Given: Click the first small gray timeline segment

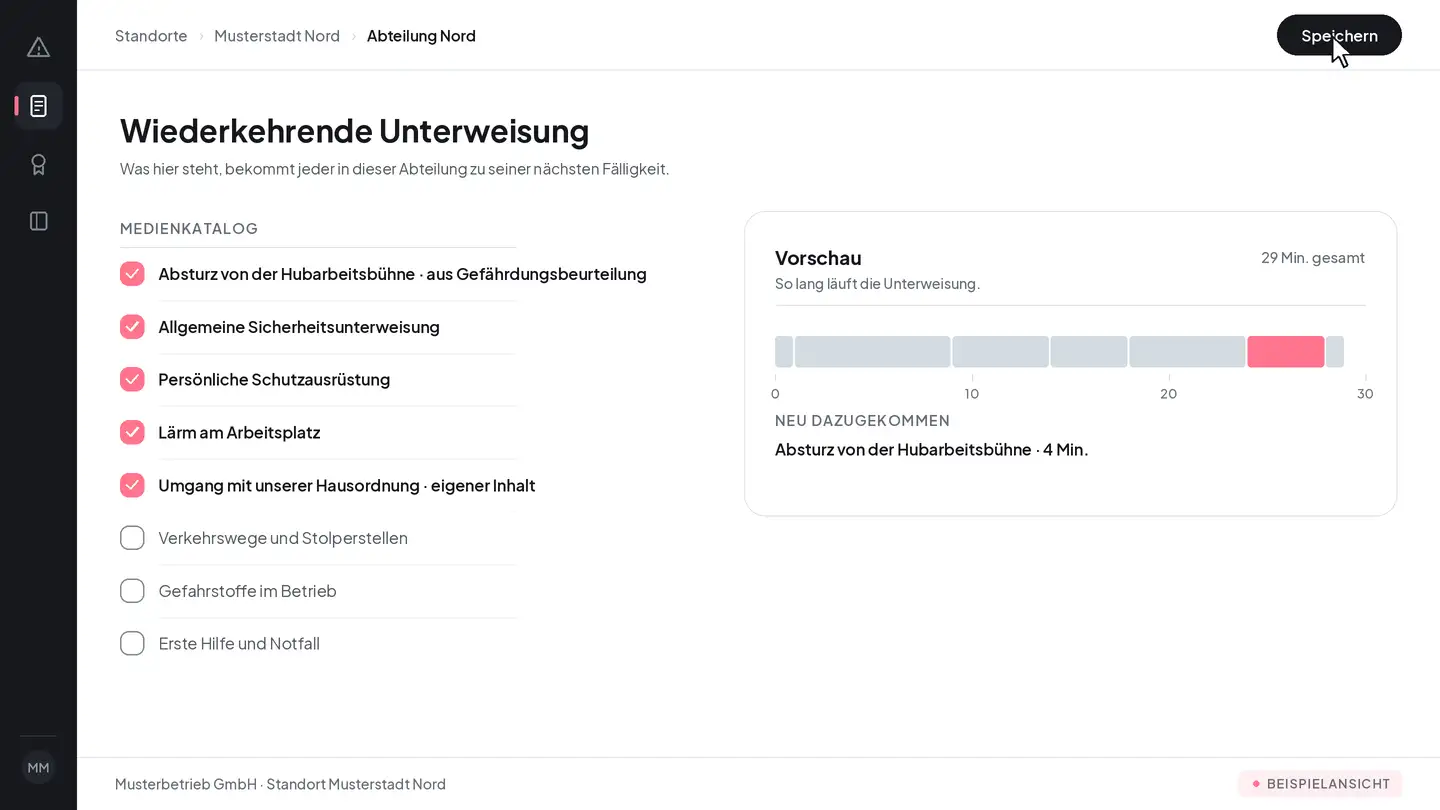Looking at the screenshot, I should 784,352.
